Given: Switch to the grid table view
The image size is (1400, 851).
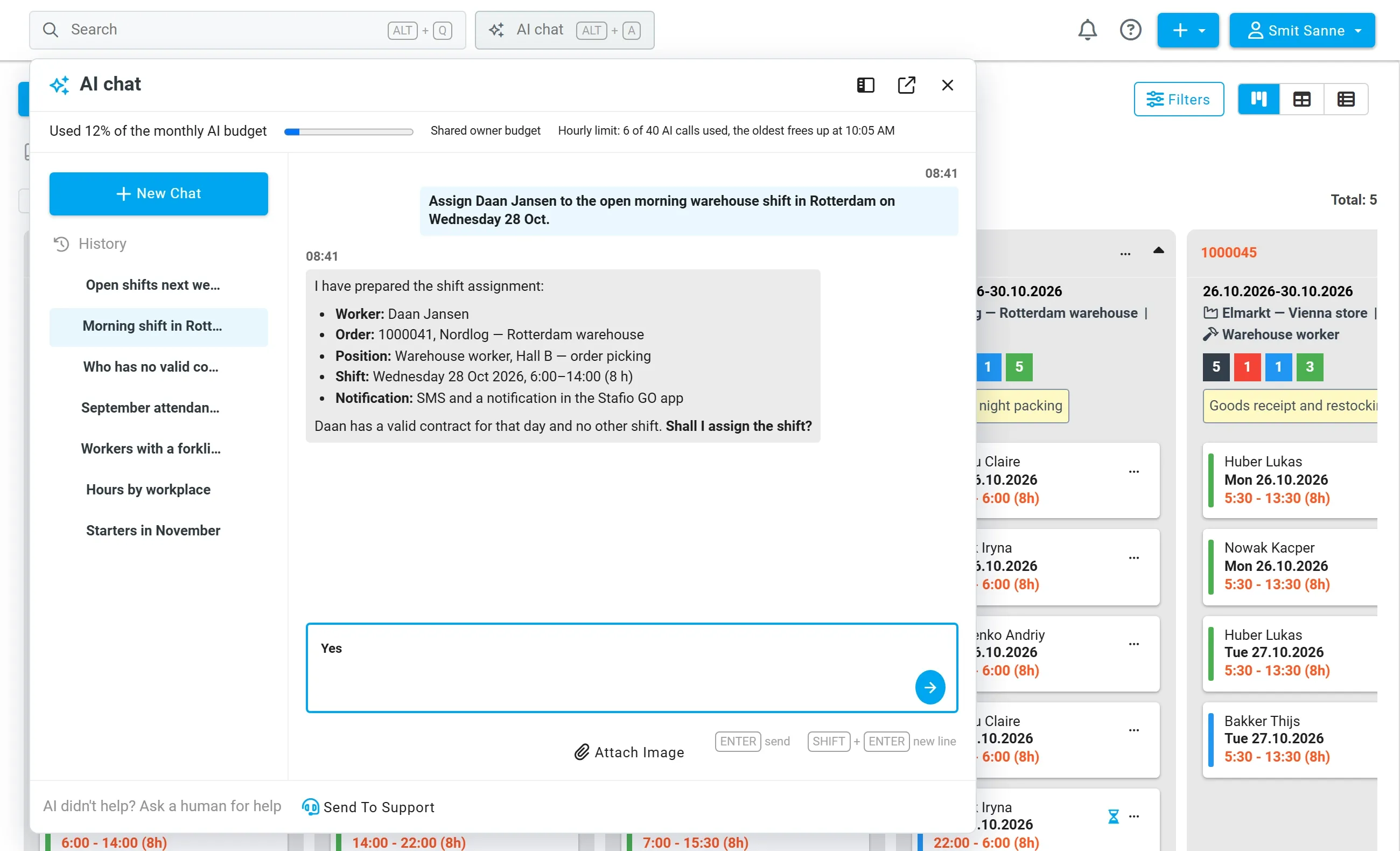Looking at the screenshot, I should click(x=1301, y=100).
